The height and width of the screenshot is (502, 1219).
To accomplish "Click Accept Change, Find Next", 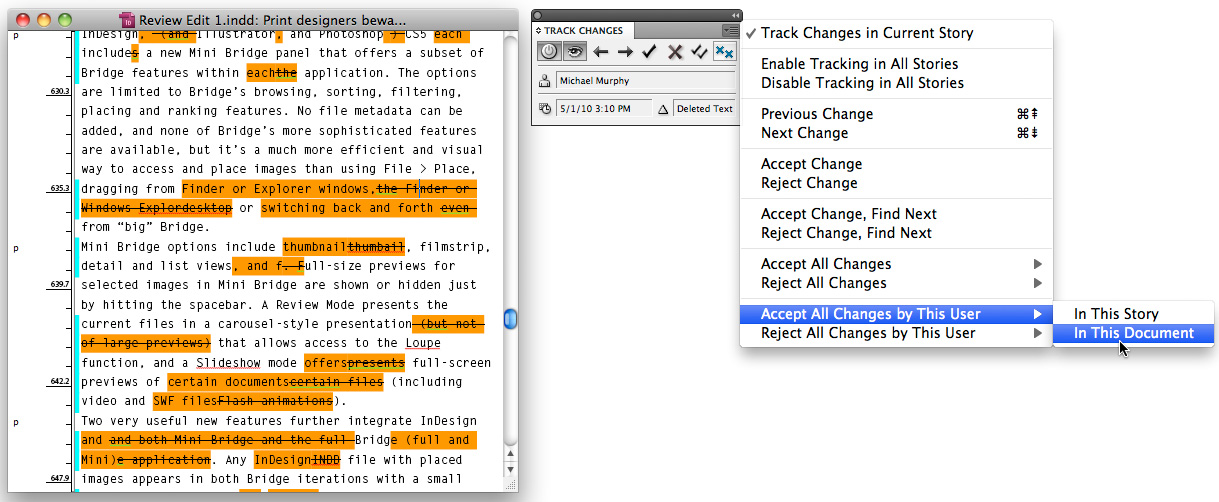I will 846,214.
